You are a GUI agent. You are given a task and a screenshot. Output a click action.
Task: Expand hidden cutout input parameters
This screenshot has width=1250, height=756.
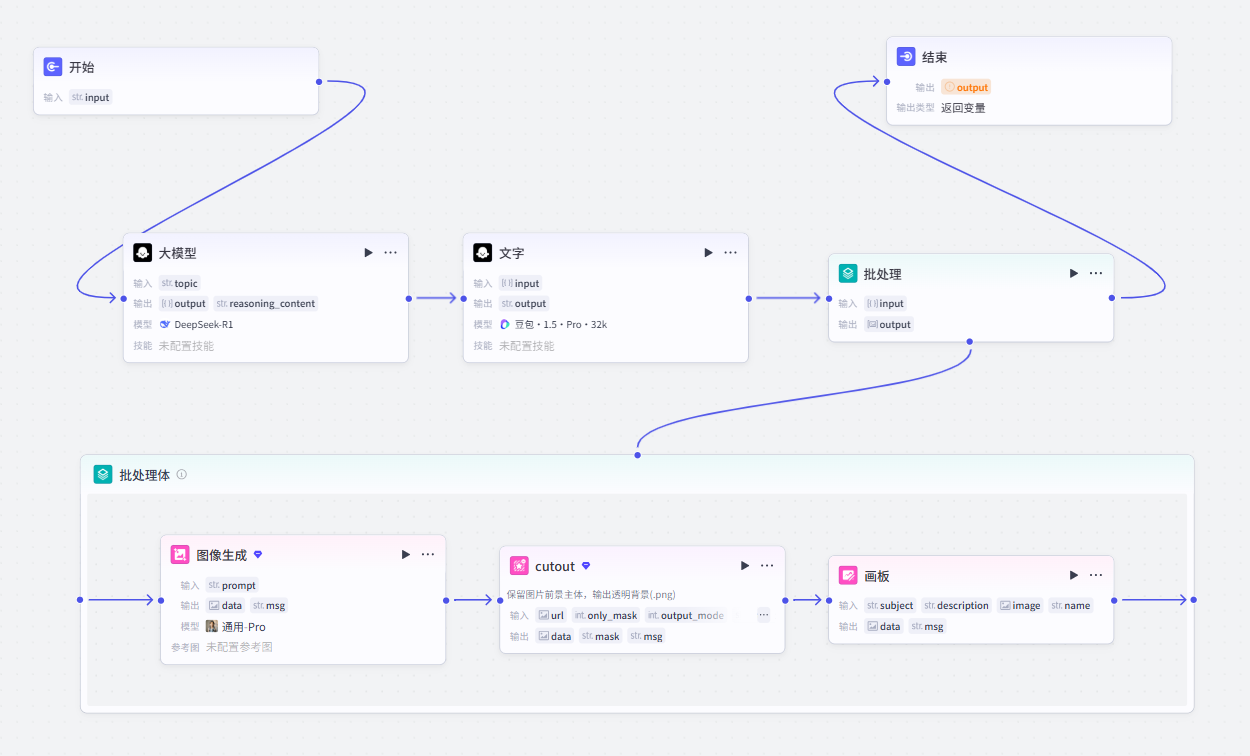click(x=764, y=616)
